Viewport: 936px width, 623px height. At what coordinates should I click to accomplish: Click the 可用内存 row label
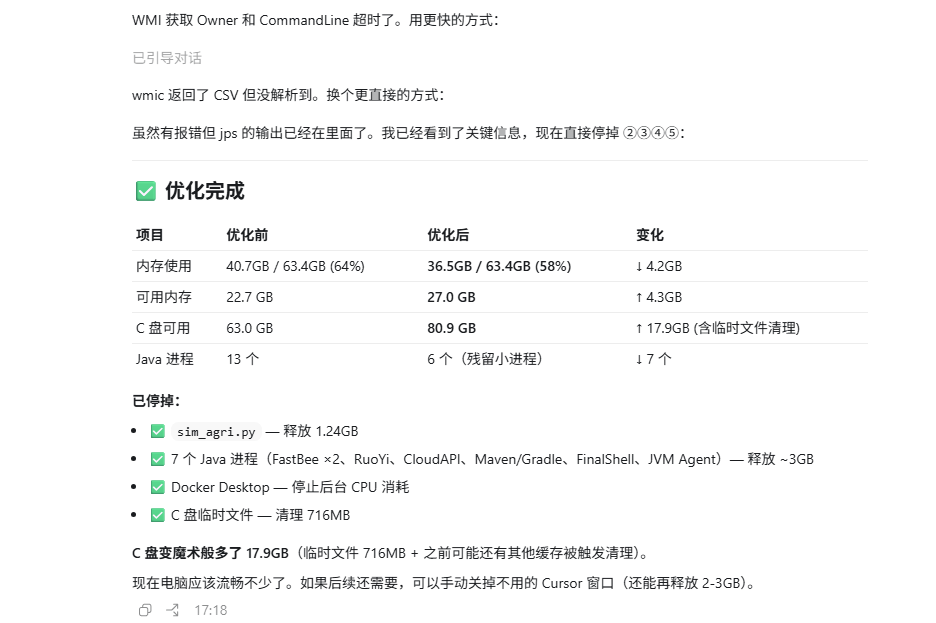coord(164,297)
